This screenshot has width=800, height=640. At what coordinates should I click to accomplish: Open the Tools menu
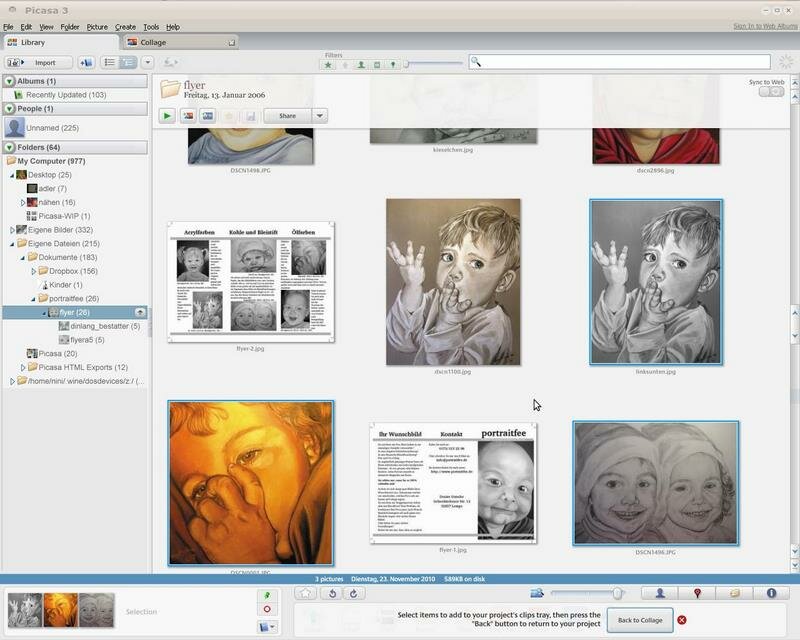[x=151, y=27]
